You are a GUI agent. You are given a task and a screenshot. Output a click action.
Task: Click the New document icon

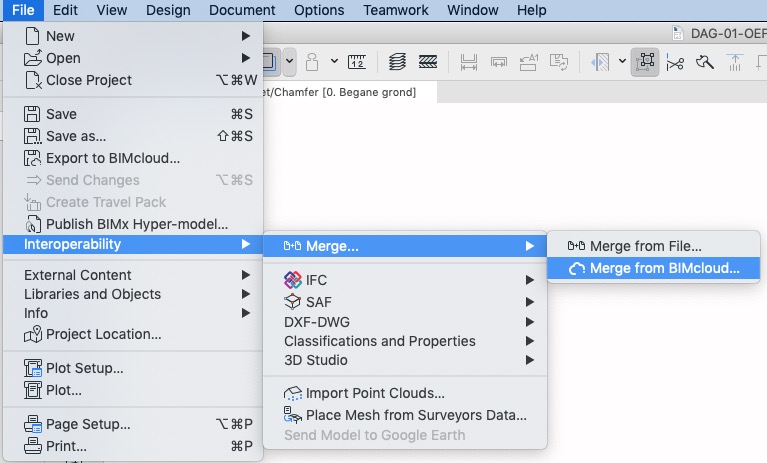[x=32, y=36]
